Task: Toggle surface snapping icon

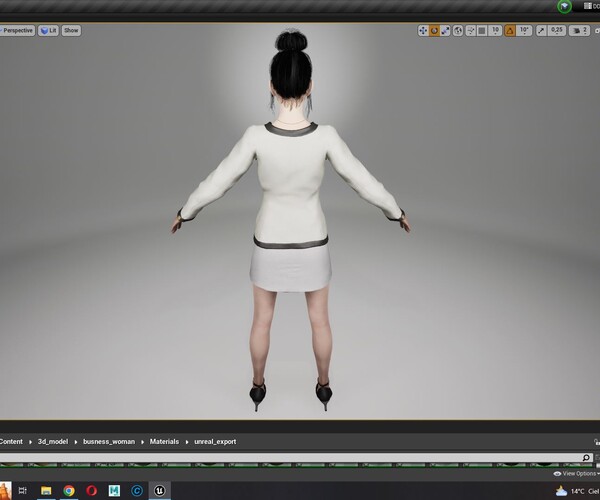Action: pos(471,31)
